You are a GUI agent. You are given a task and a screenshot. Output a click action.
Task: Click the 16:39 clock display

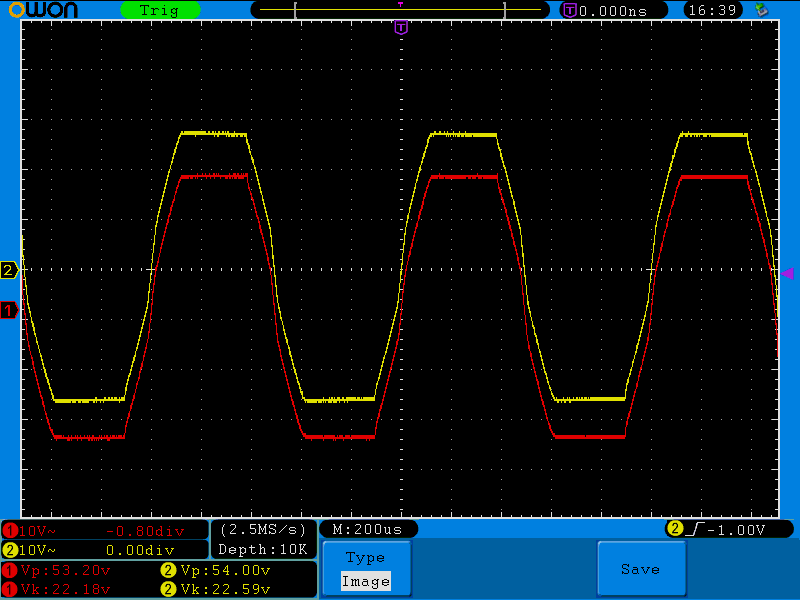tap(712, 10)
